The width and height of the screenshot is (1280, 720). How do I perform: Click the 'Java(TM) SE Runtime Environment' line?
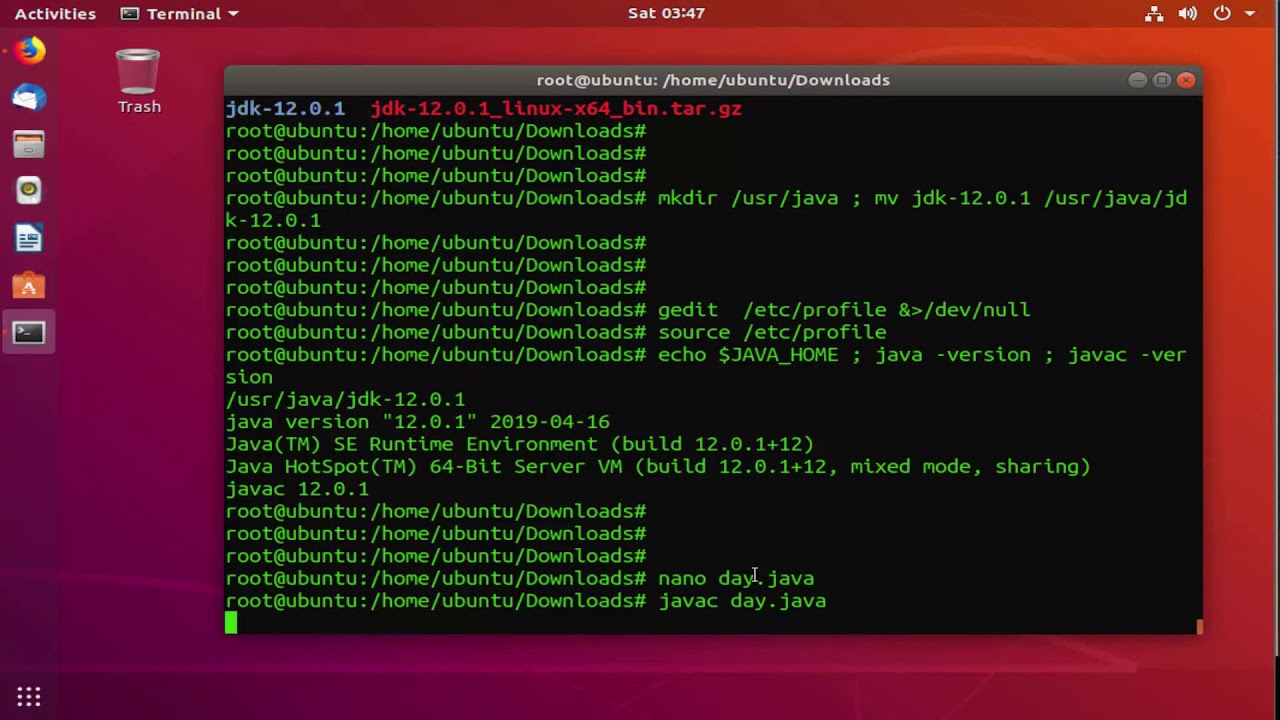pos(520,444)
